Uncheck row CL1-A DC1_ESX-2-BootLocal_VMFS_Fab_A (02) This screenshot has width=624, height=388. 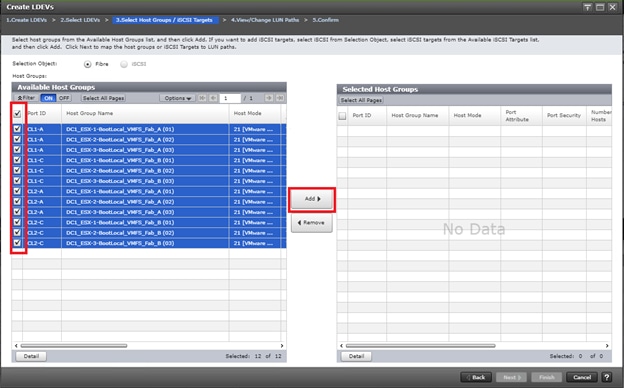click(17, 139)
